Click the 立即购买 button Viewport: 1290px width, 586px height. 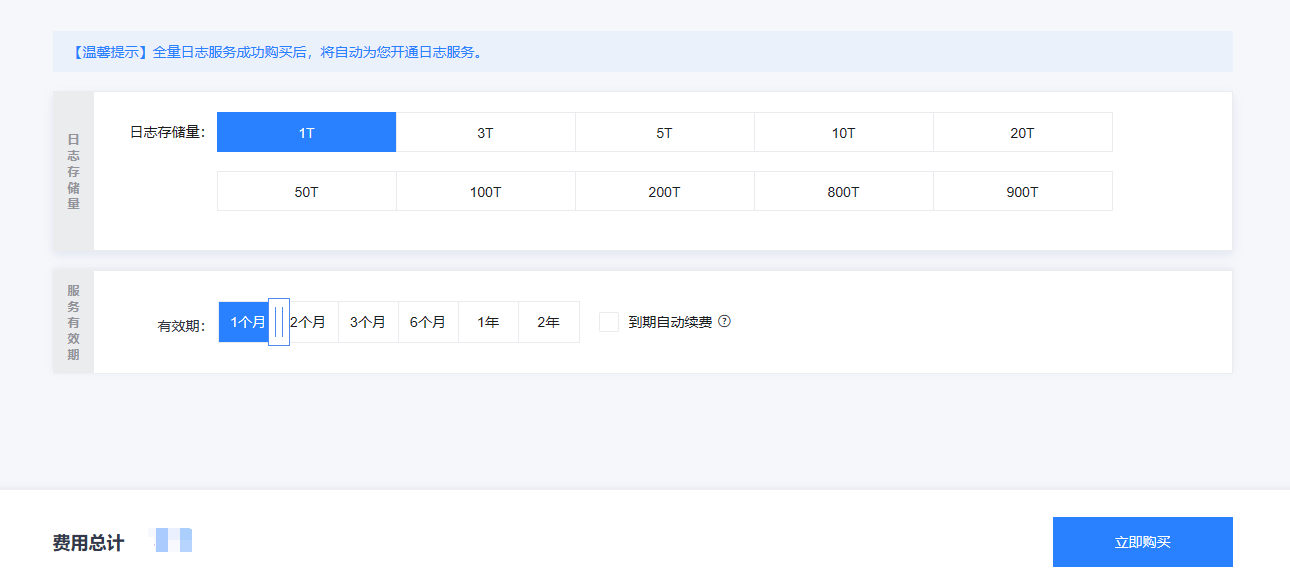click(x=1142, y=542)
